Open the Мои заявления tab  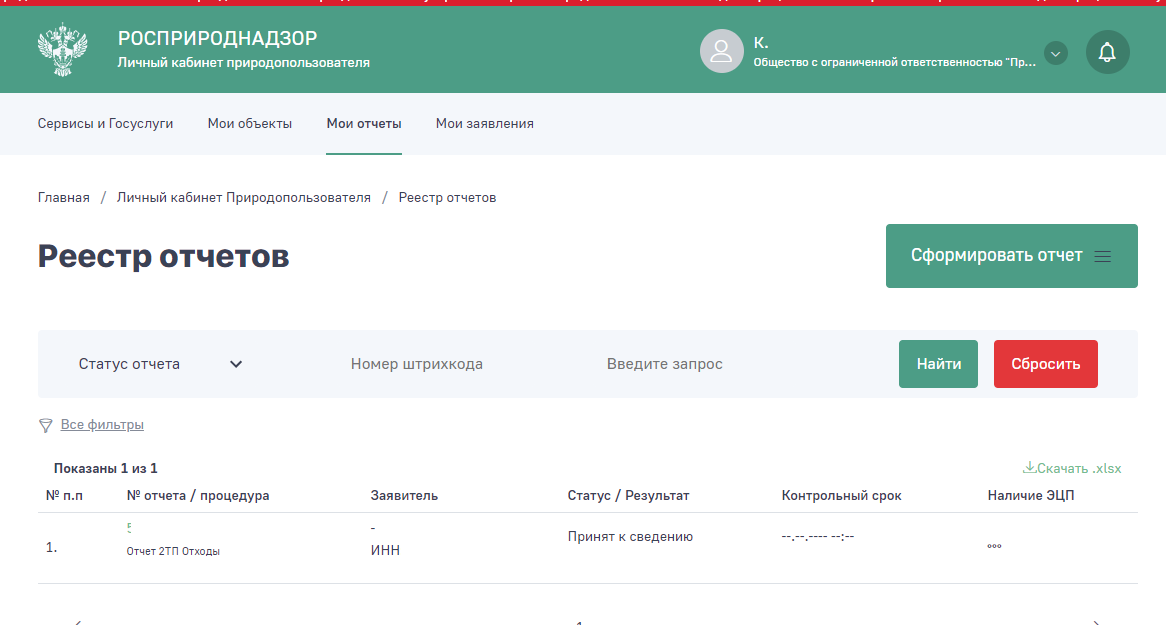coord(484,124)
